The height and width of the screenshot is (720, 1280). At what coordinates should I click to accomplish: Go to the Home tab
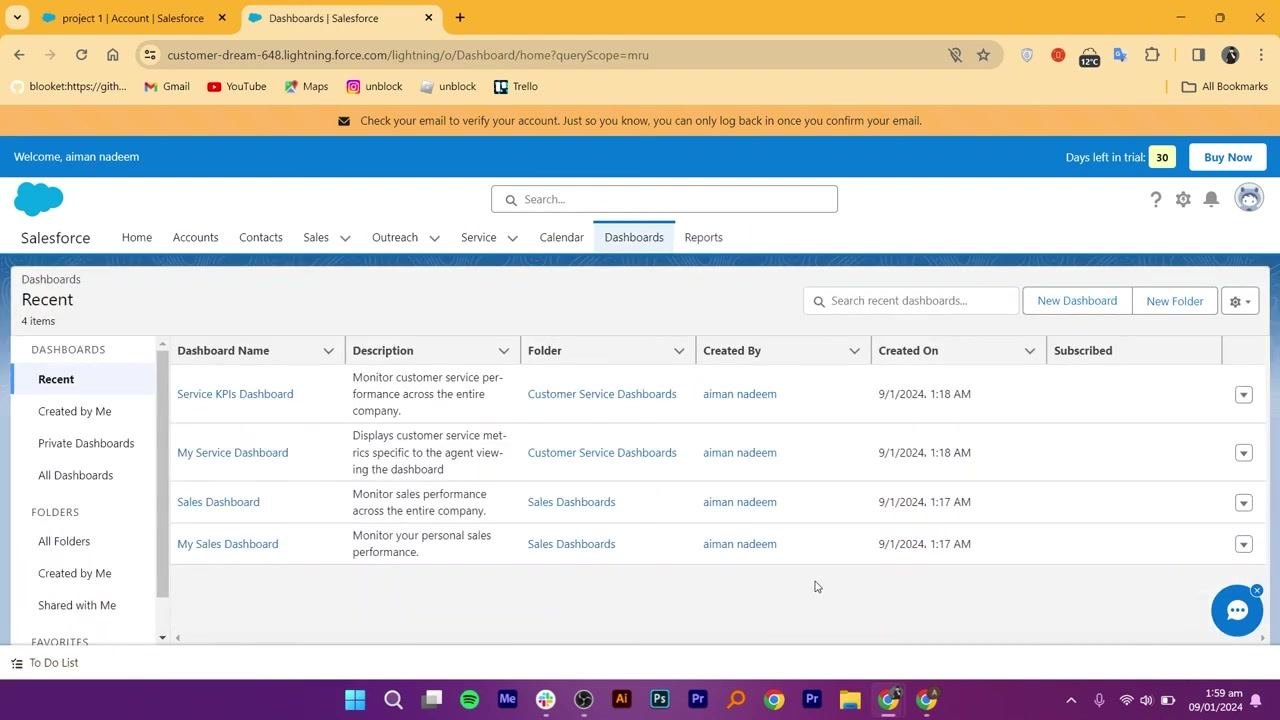137,238
